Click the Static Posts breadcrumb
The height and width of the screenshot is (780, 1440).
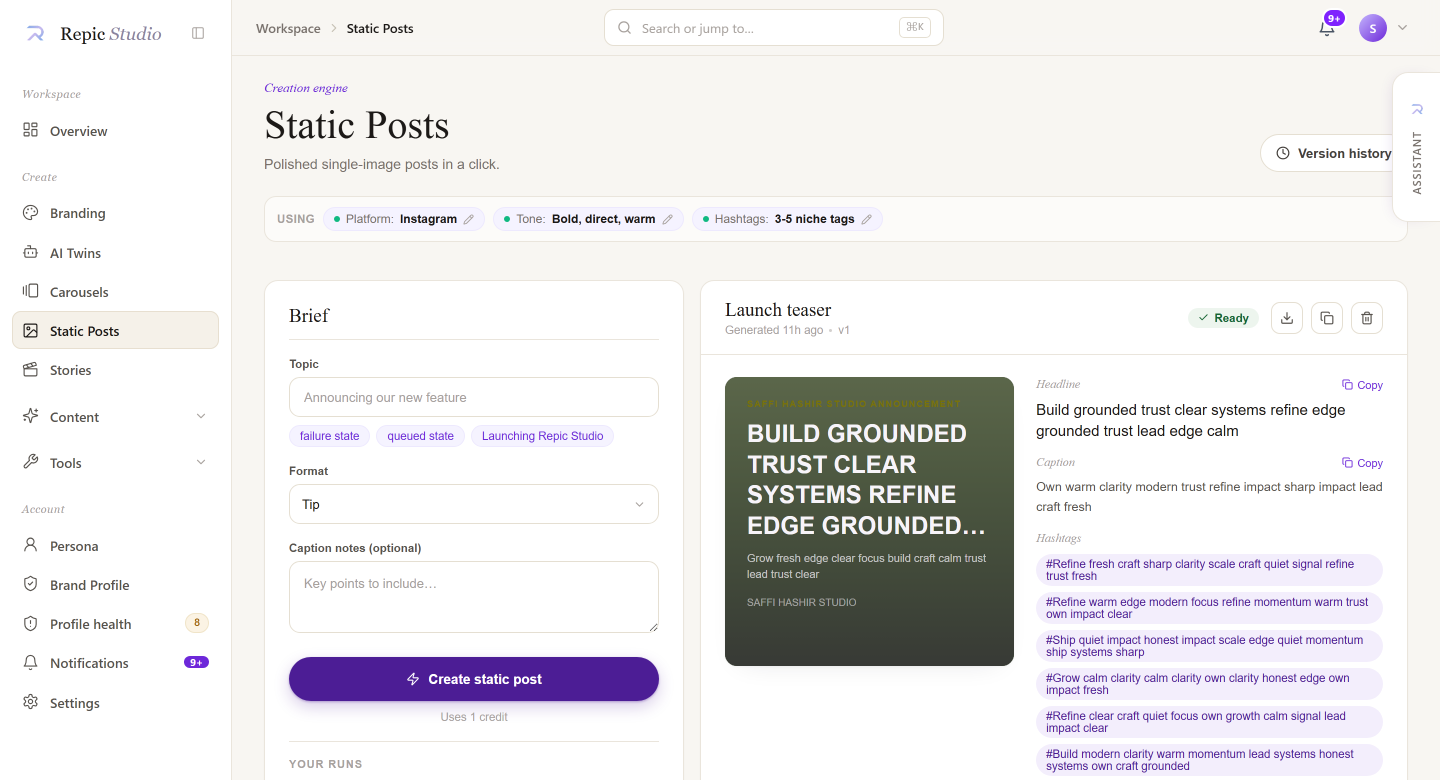380,28
